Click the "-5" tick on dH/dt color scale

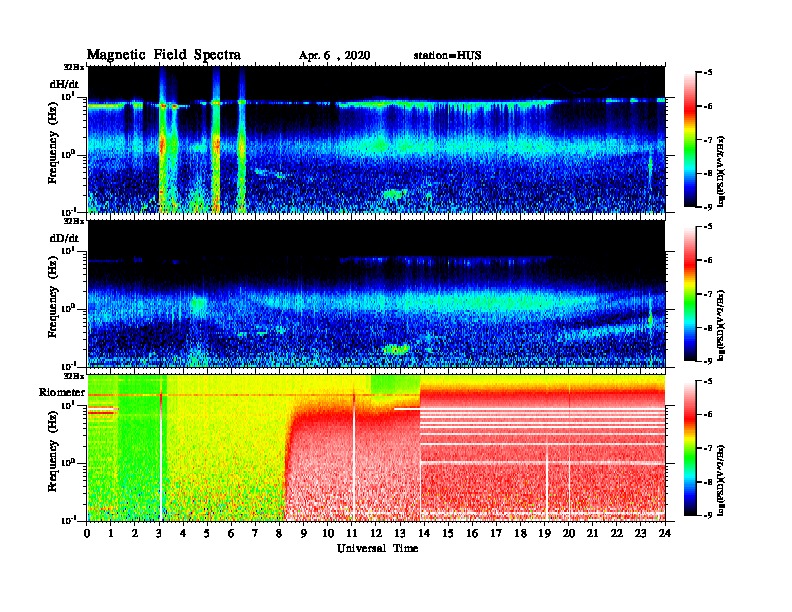point(707,73)
